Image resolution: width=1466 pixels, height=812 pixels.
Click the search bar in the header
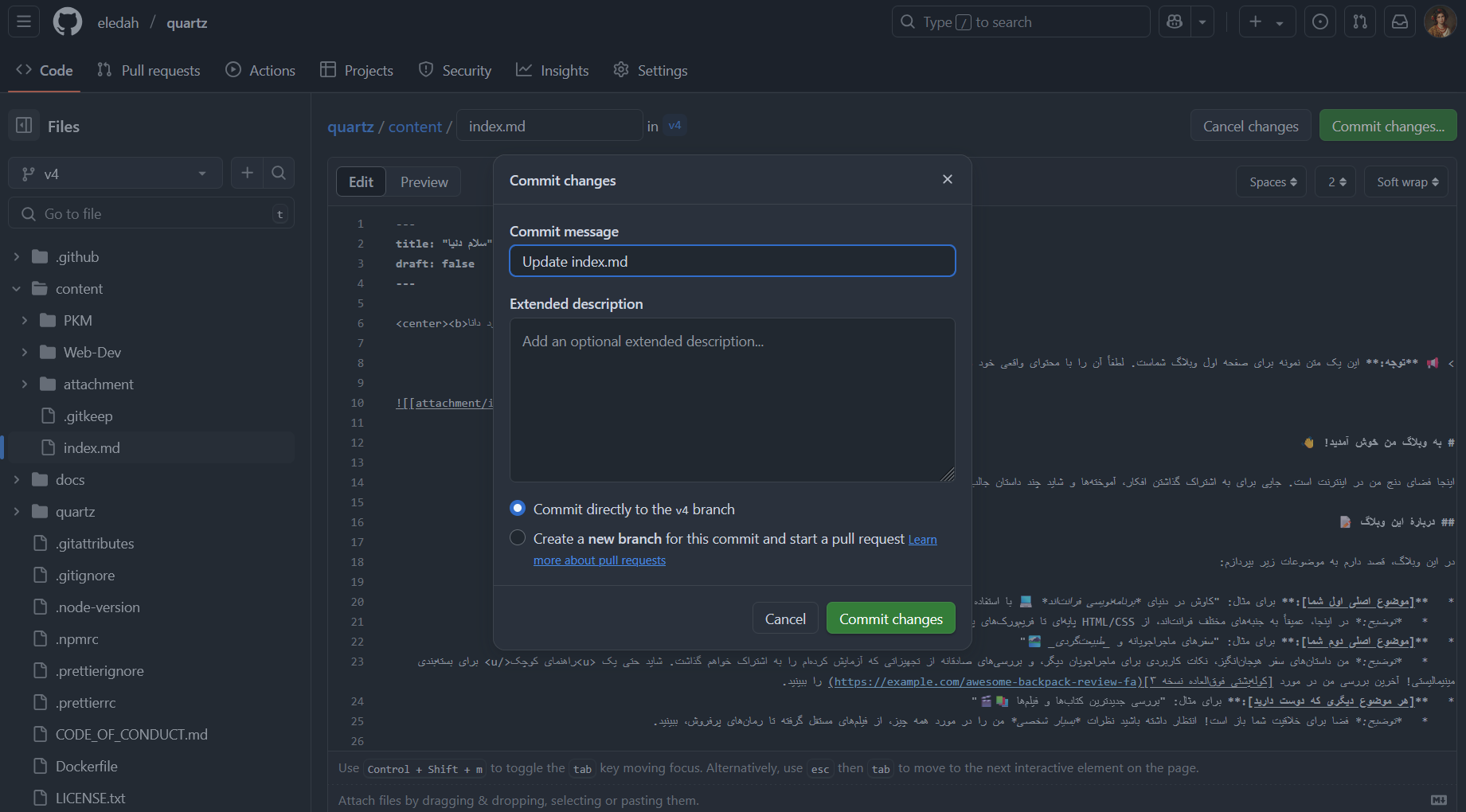tap(1021, 21)
